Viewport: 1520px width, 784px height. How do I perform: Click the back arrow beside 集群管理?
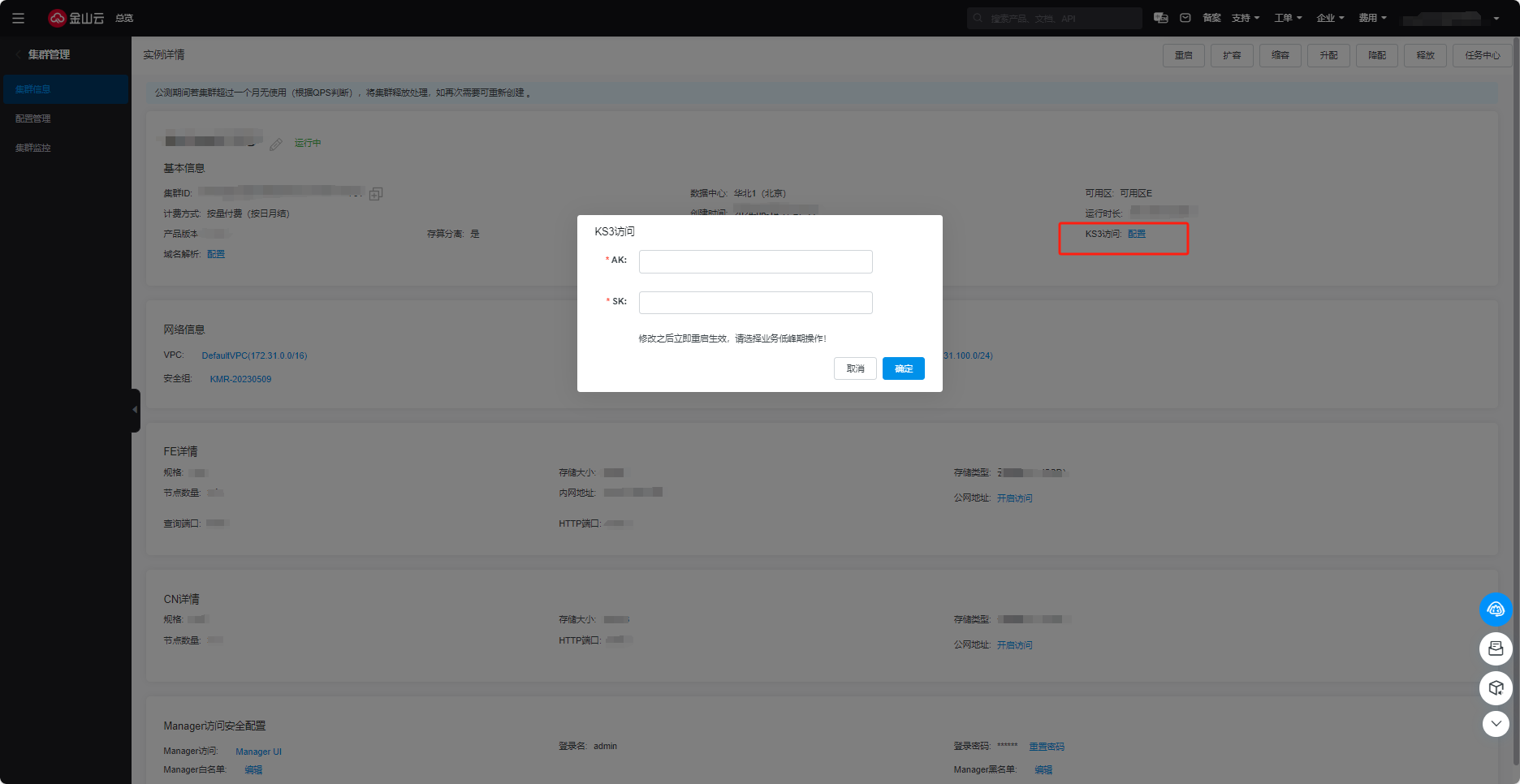coord(18,54)
